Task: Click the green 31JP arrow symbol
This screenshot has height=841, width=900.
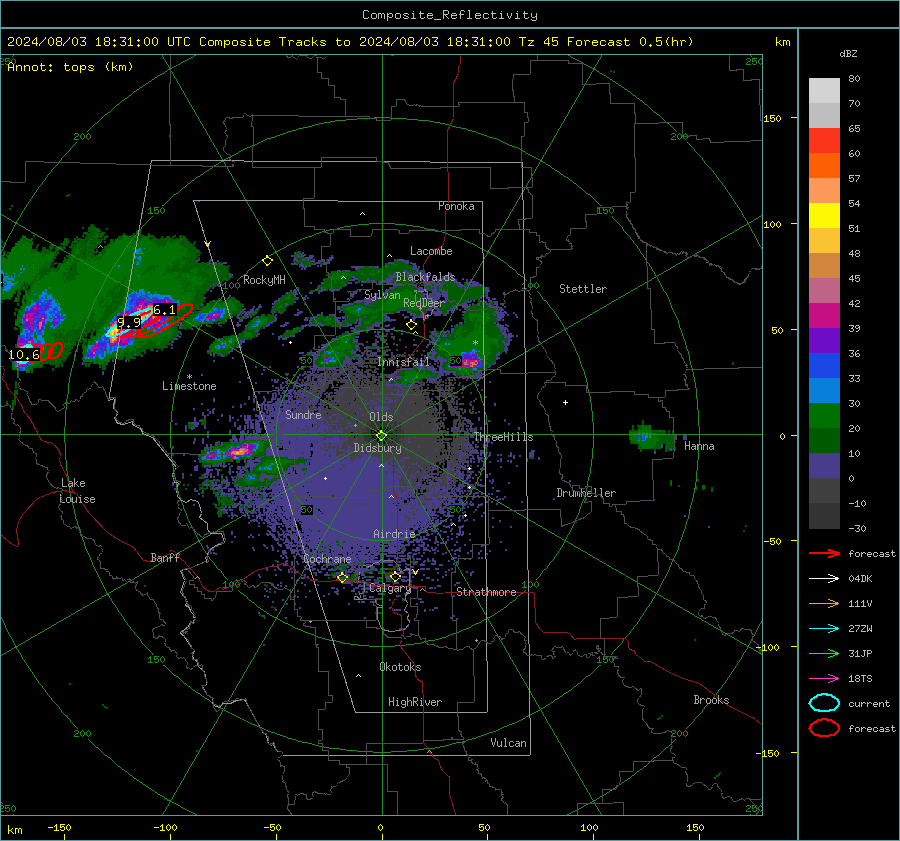Action: tap(824, 653)
